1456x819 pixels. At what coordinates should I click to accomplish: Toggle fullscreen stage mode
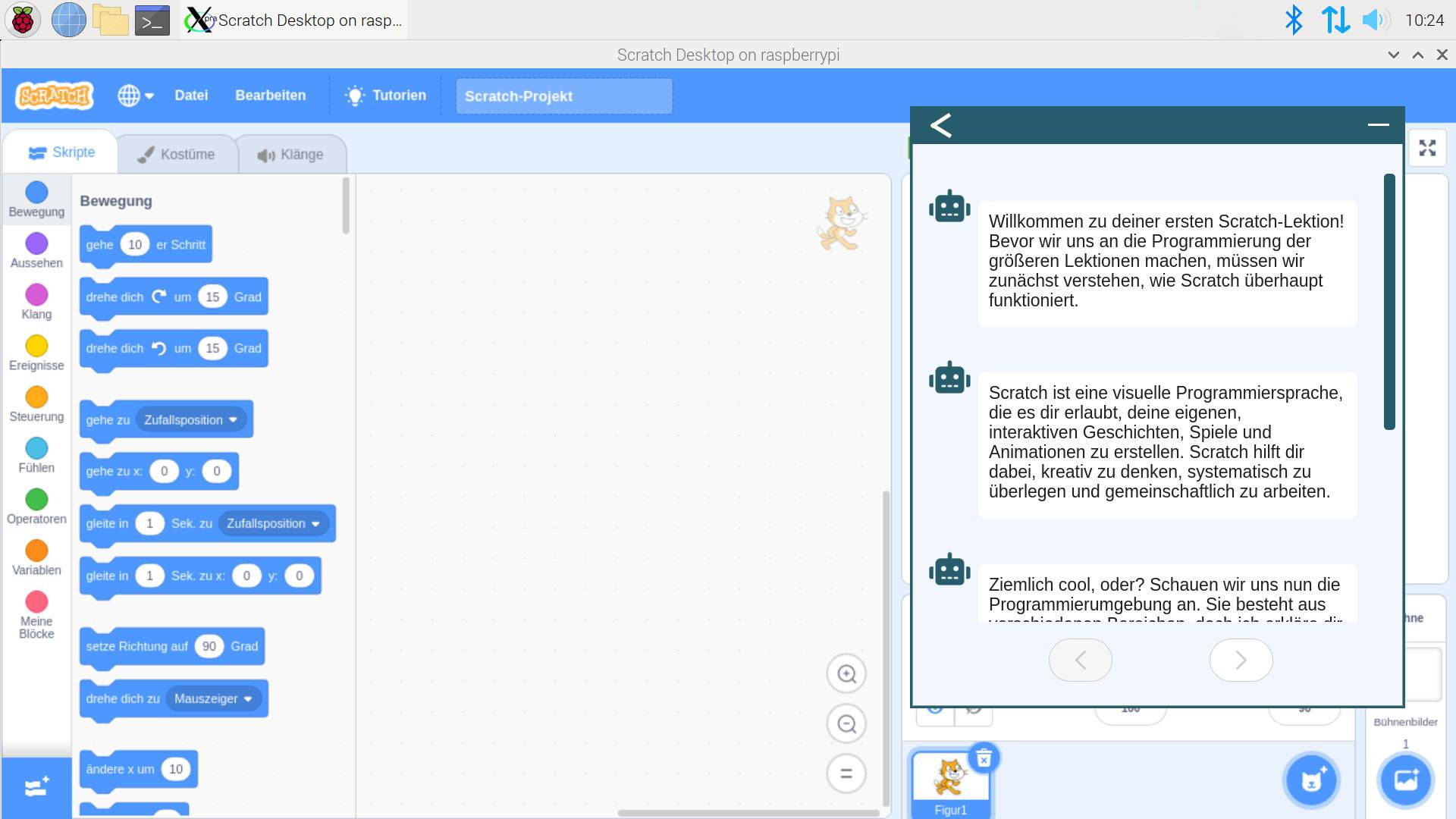(x=1427, y=148)
